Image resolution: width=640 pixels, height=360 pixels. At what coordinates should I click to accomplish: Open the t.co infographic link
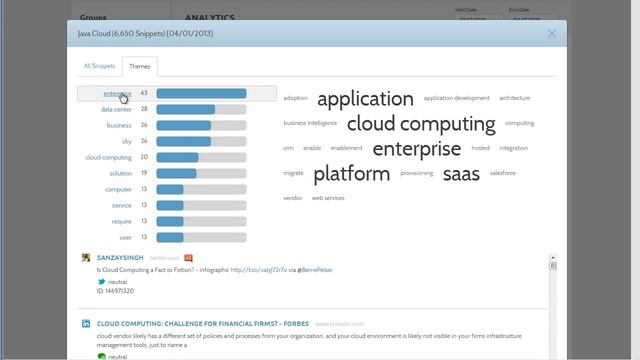[259, 270]
